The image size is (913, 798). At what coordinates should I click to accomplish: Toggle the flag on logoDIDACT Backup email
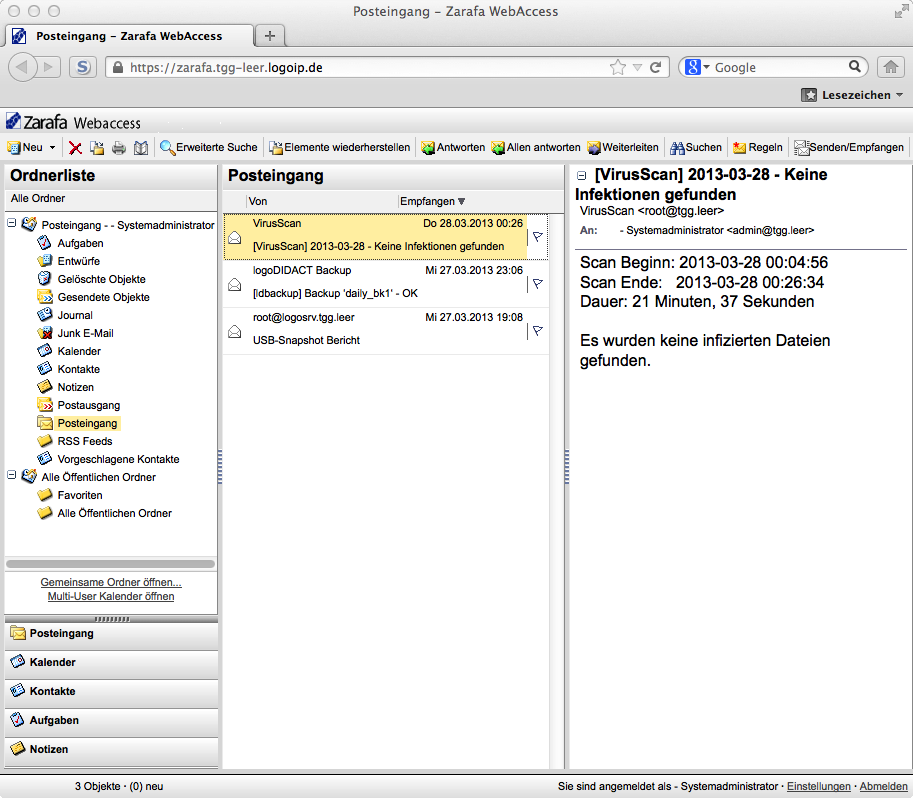click(537, 284)
